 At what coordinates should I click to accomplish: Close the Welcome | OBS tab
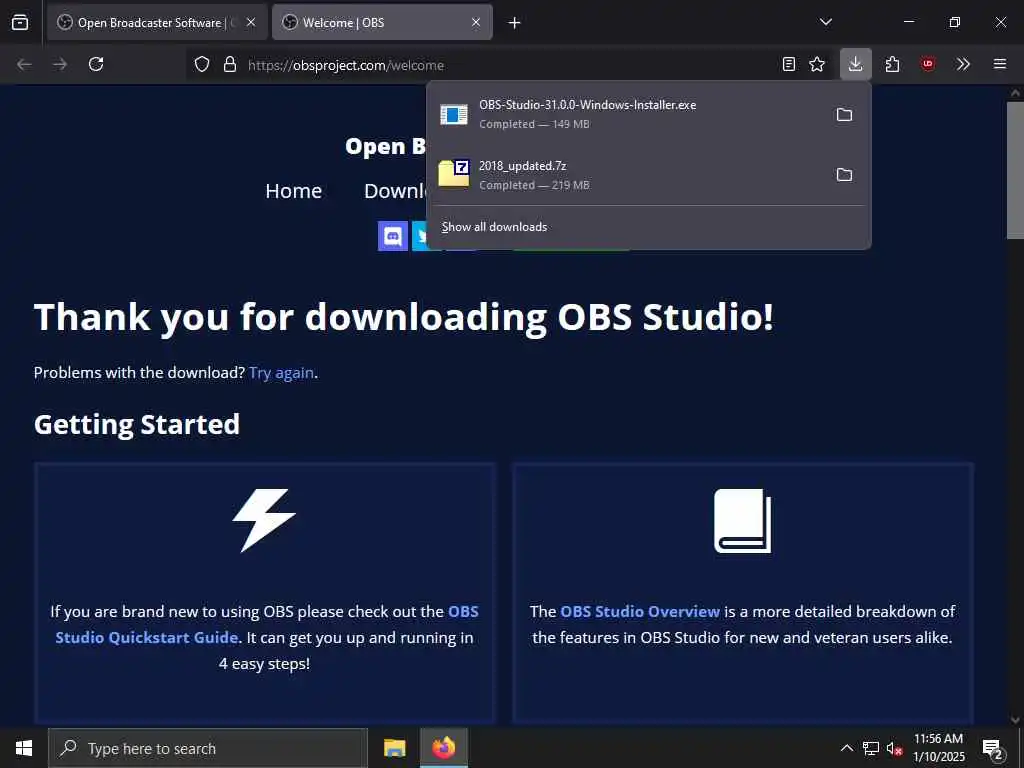[476, 22]
